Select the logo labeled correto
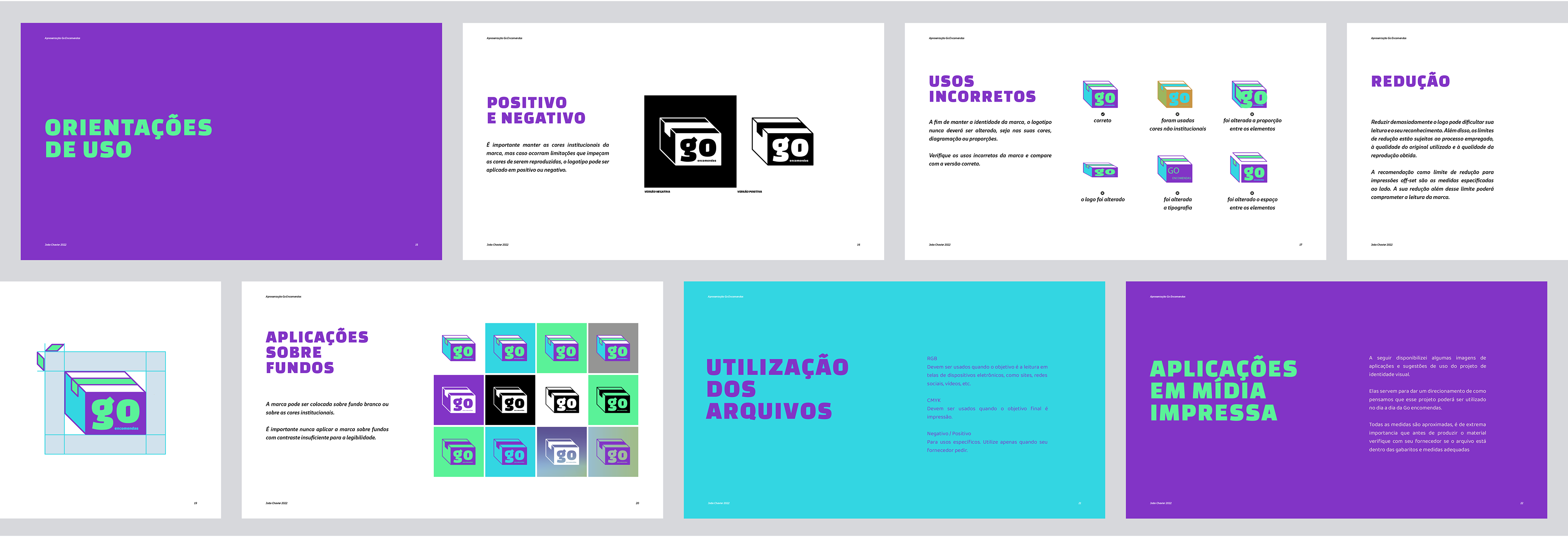This screenshot has width=1568, height=537. coord(1100,94)
